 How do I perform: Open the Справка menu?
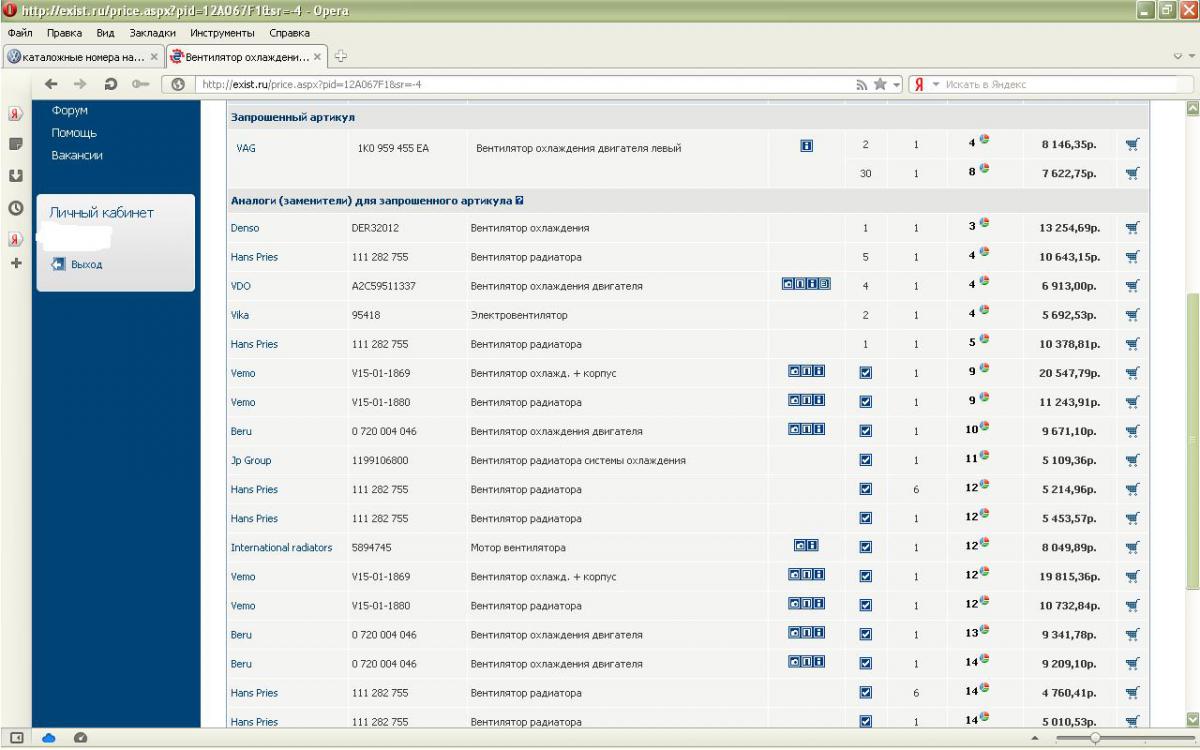(x=289, y=33)
